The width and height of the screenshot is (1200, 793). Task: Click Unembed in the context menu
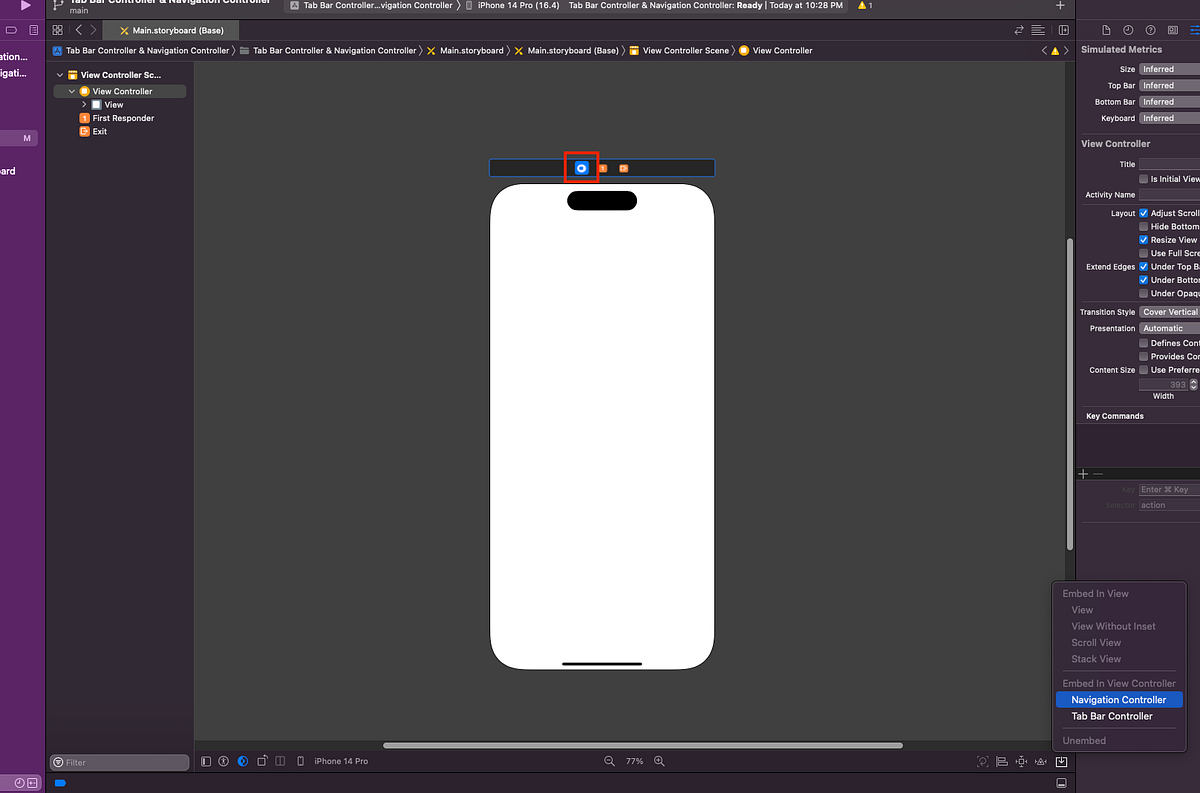[x=1087, y=740]
